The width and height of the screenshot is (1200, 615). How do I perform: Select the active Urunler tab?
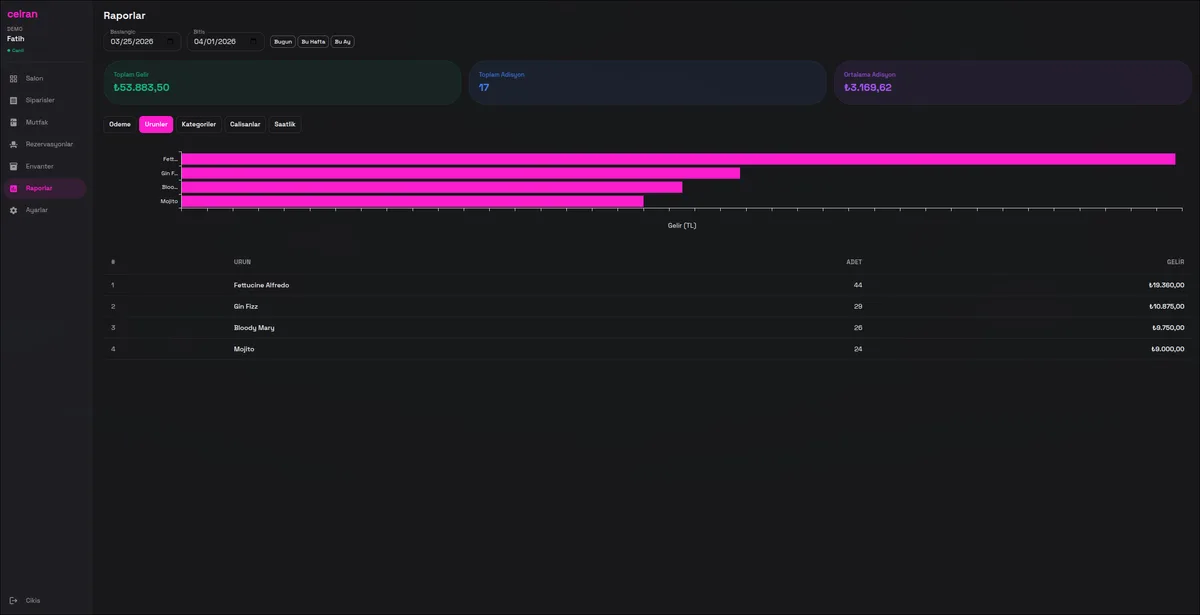pos(155,125)
